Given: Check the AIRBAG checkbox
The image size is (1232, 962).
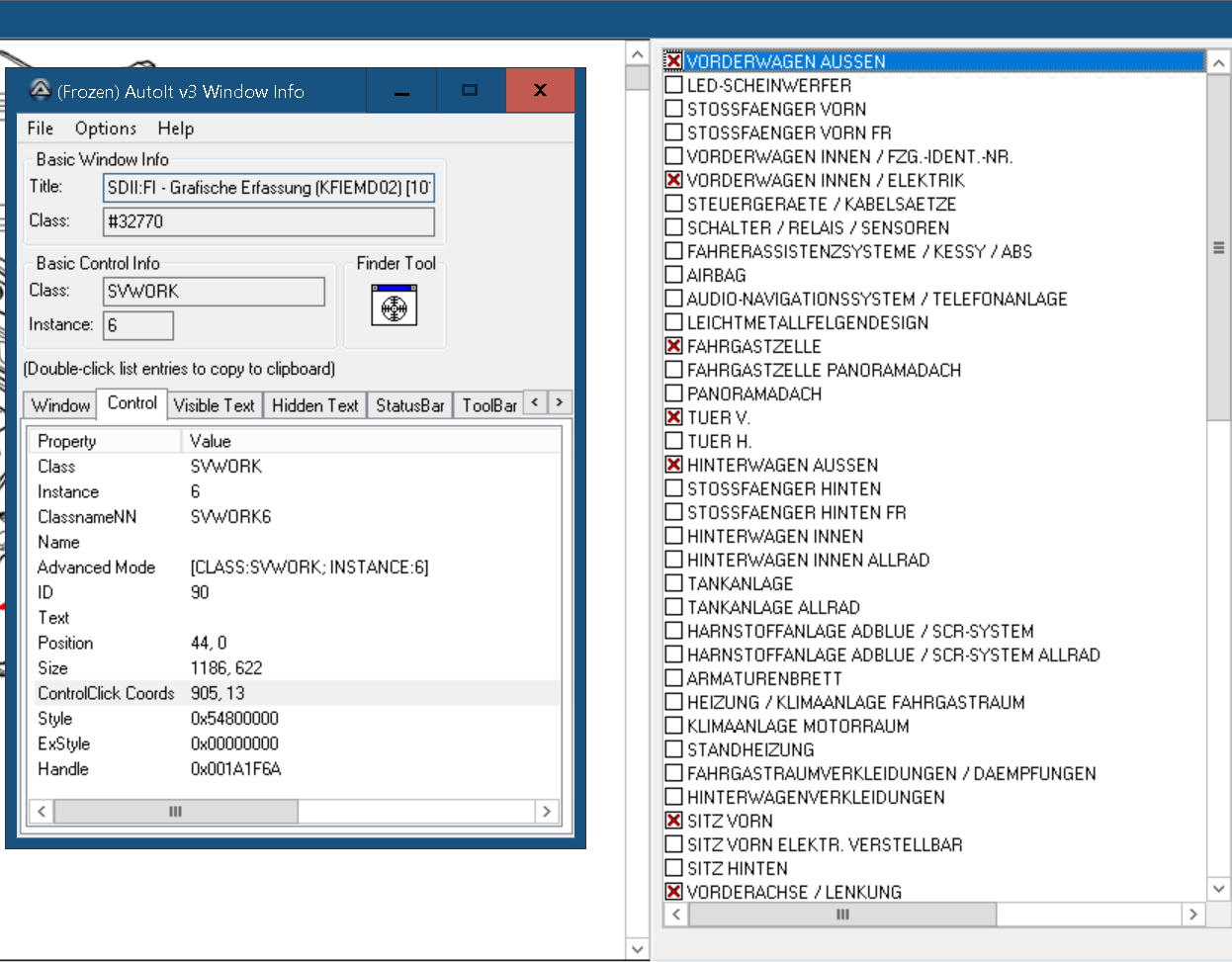Looking at the screenshot, I should tap(673, 275).
